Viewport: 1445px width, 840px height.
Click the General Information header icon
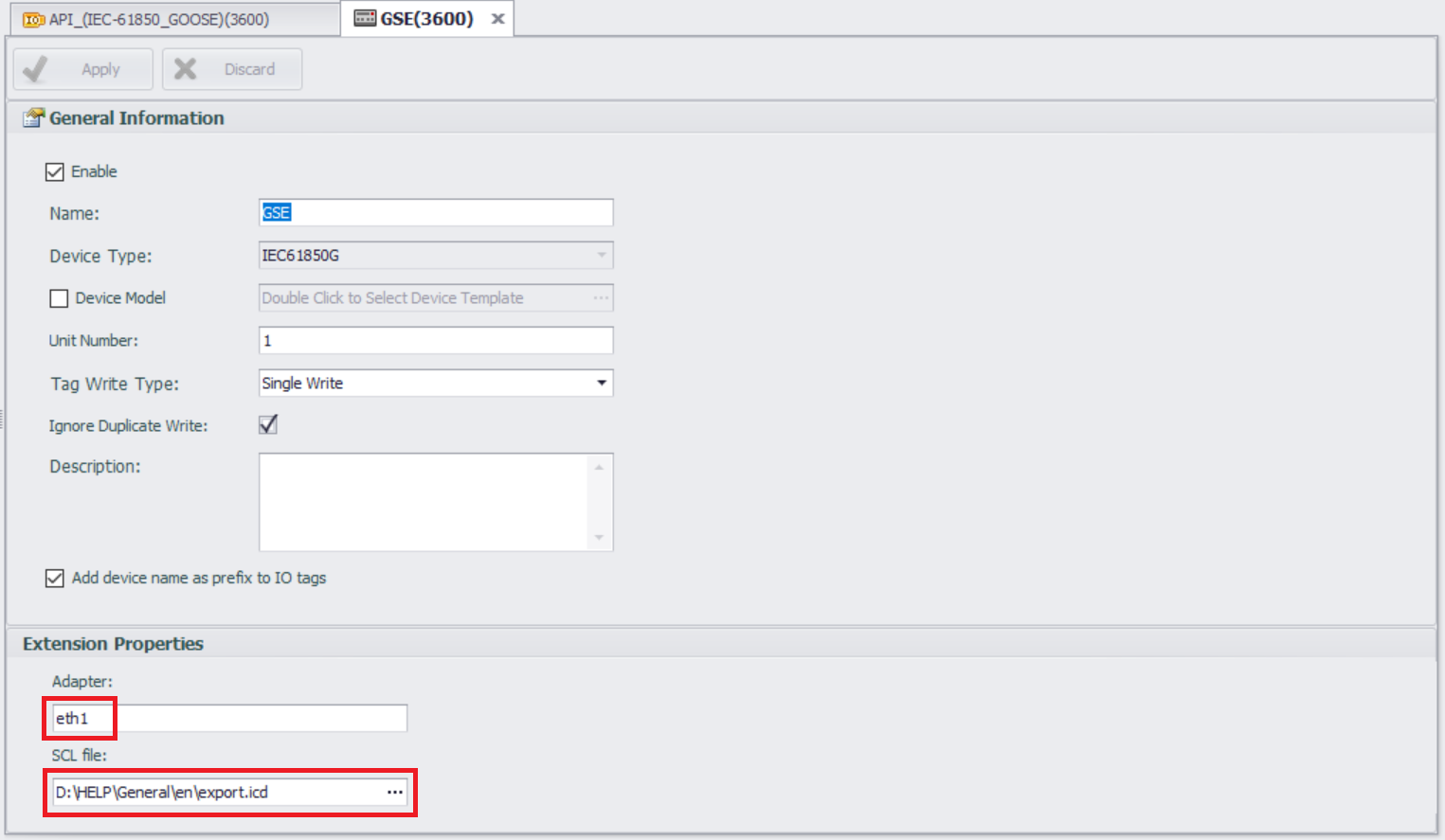34,117
